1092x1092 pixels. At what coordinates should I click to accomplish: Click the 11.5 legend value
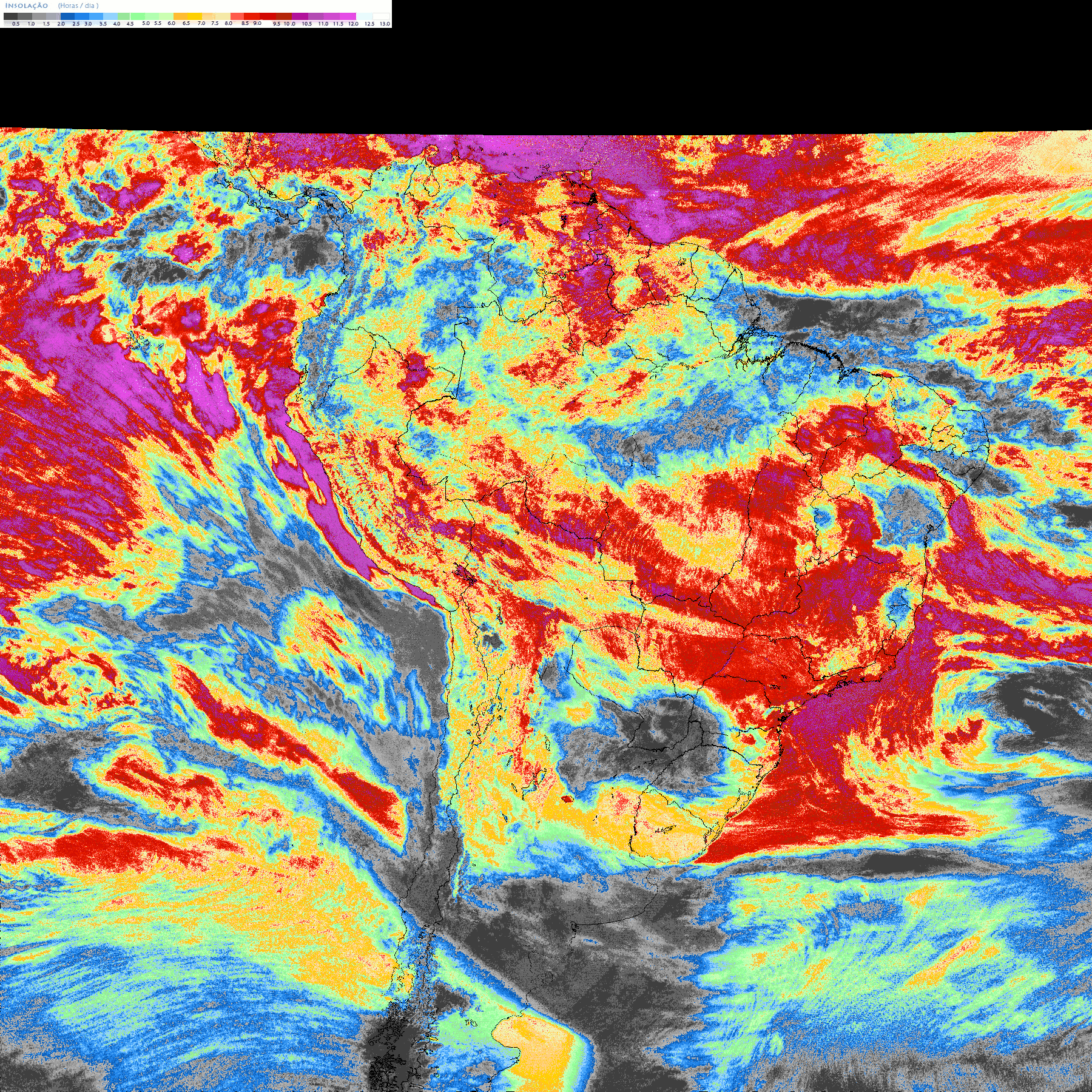point(338,24)
